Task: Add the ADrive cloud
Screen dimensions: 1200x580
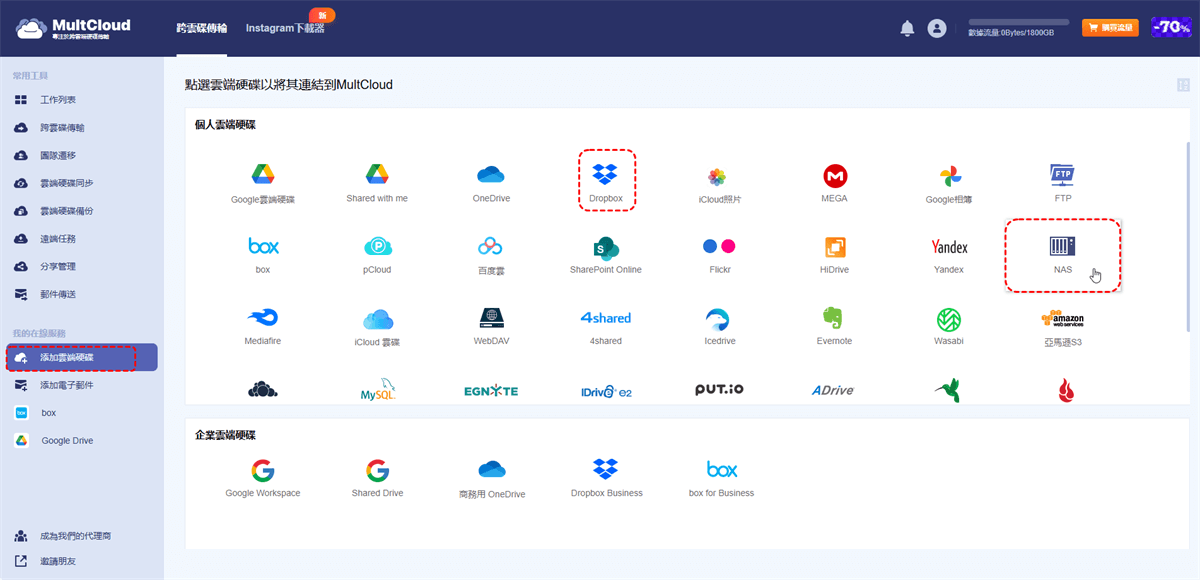Action: tap(834, 391)
